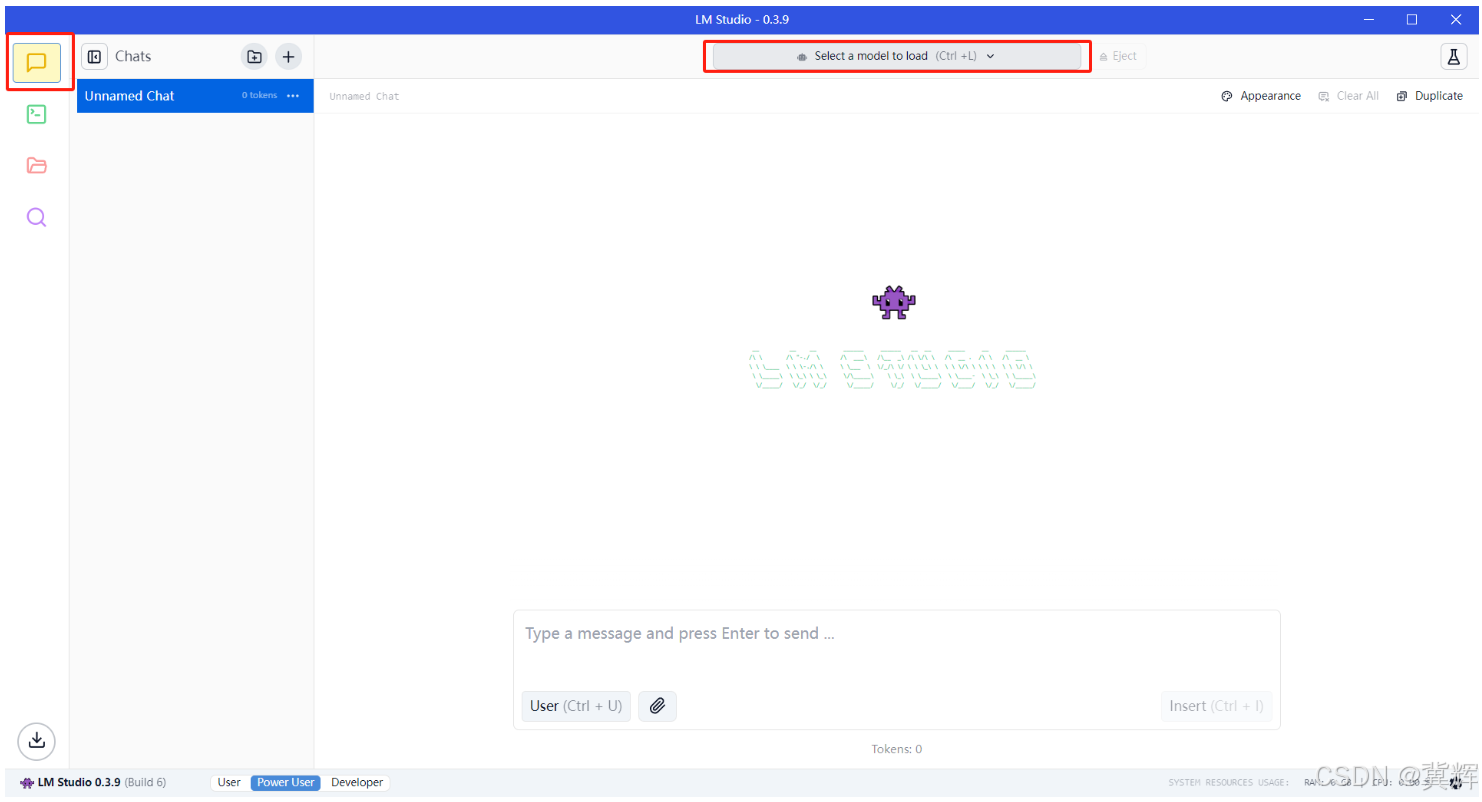
Task: Select Power User mode
Action: (286, 783)
